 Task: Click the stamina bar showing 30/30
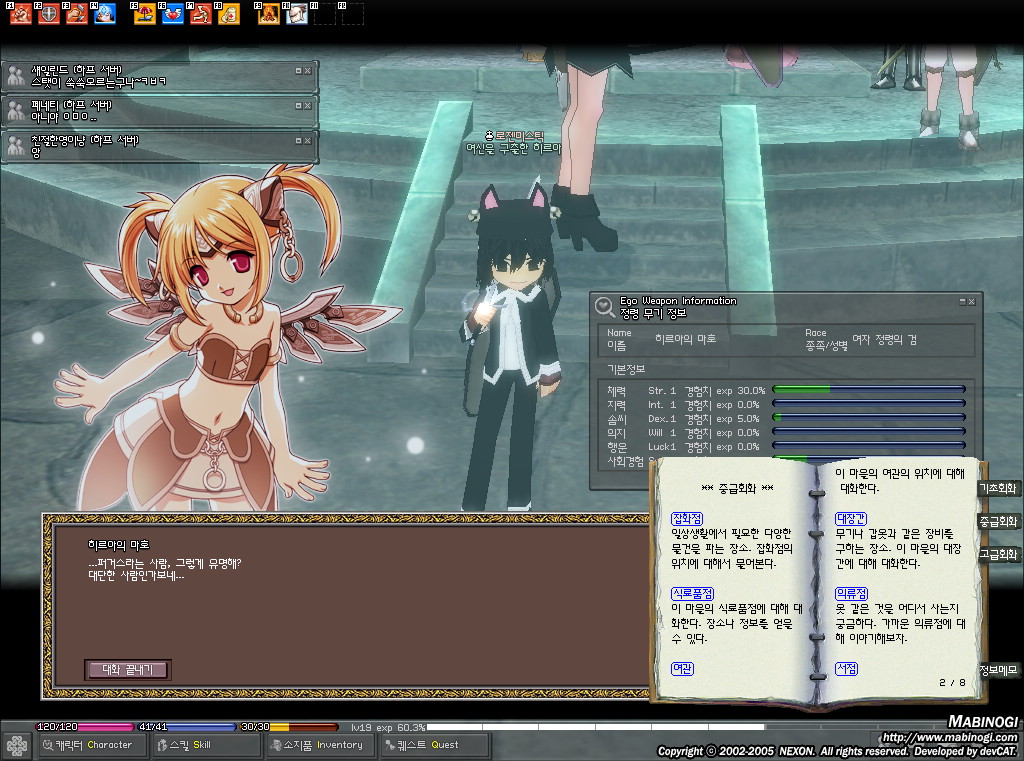pyautogui.click(x=289, y=726)
